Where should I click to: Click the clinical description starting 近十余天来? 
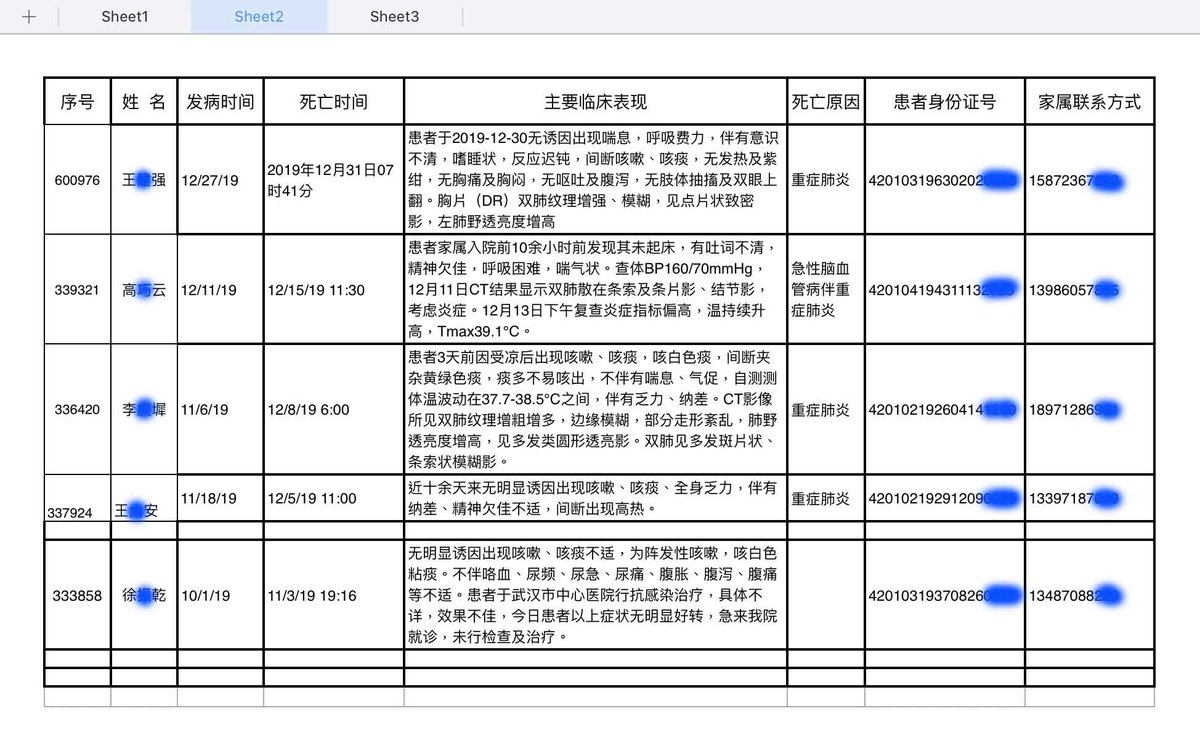point(595,498)
